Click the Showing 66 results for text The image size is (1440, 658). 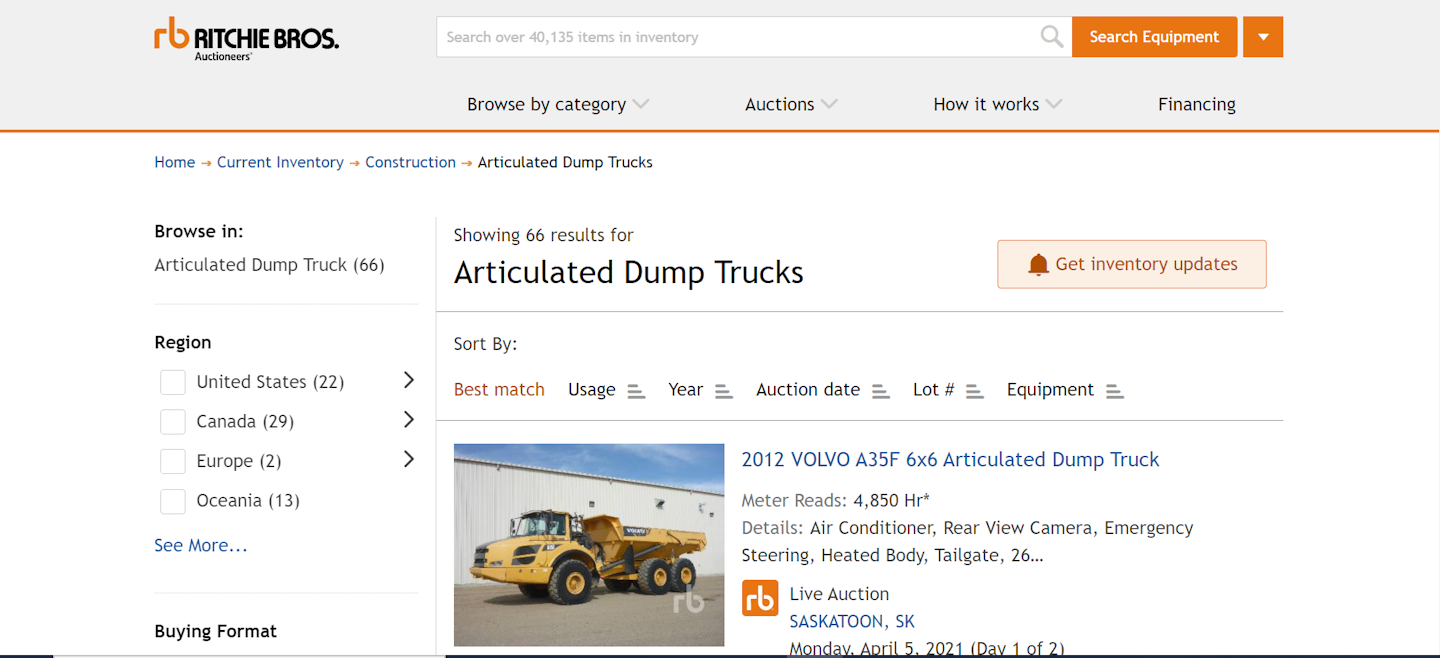tap(544, 235)
